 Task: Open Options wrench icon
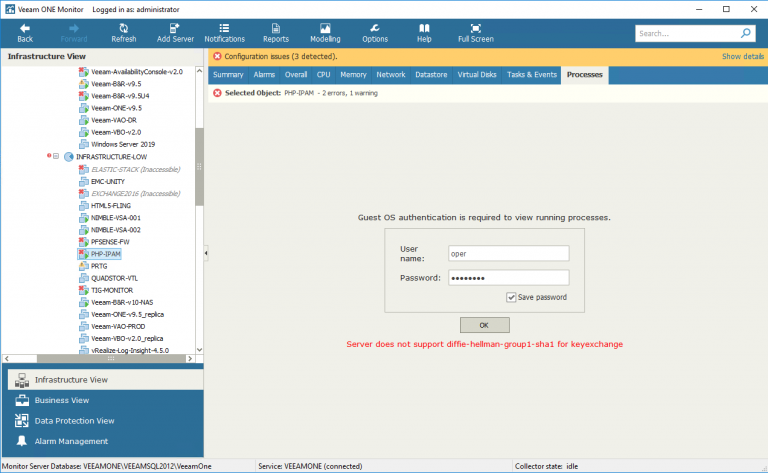point(375,28)
